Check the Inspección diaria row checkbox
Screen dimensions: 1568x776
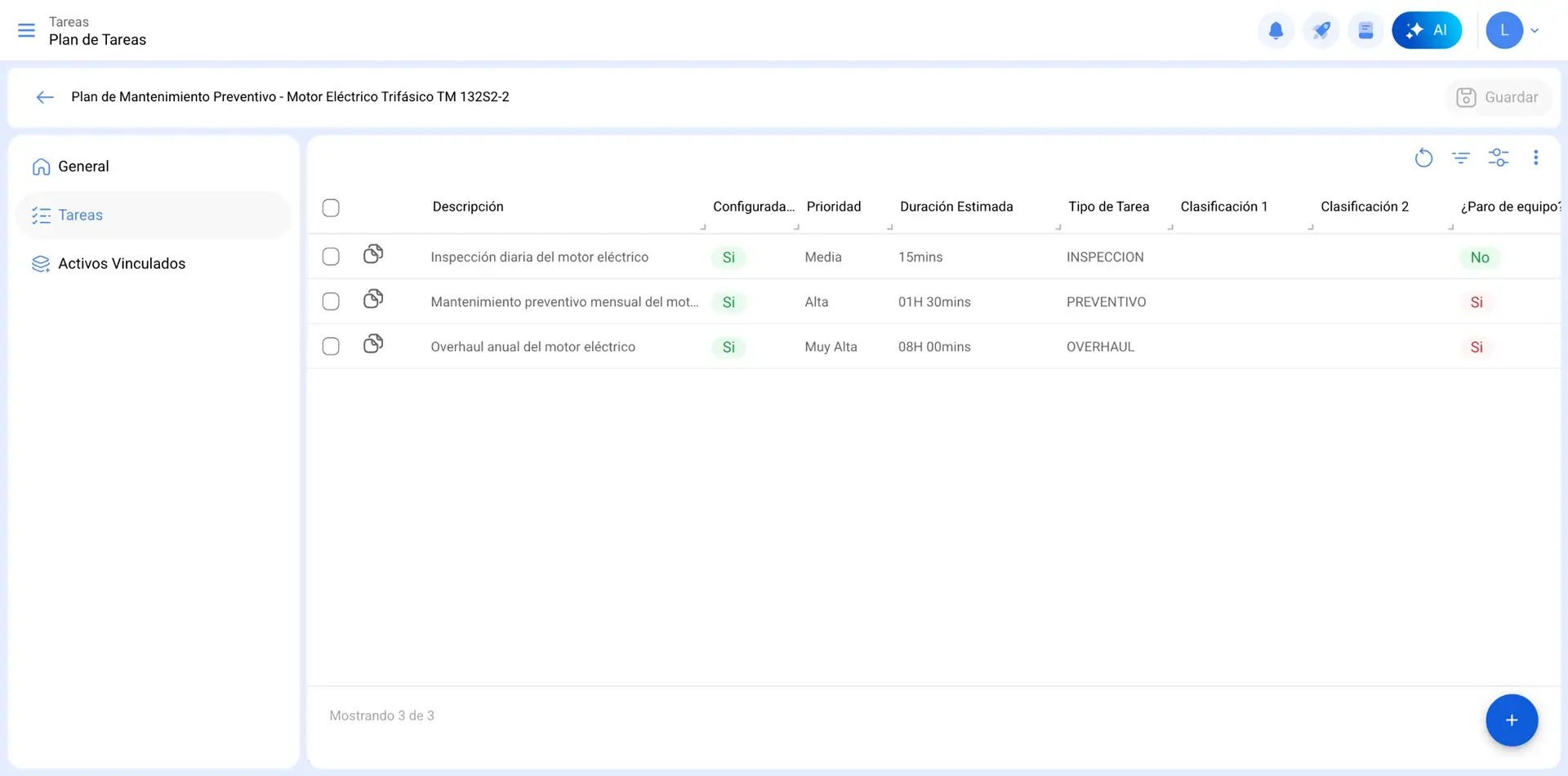coord(331,256)
